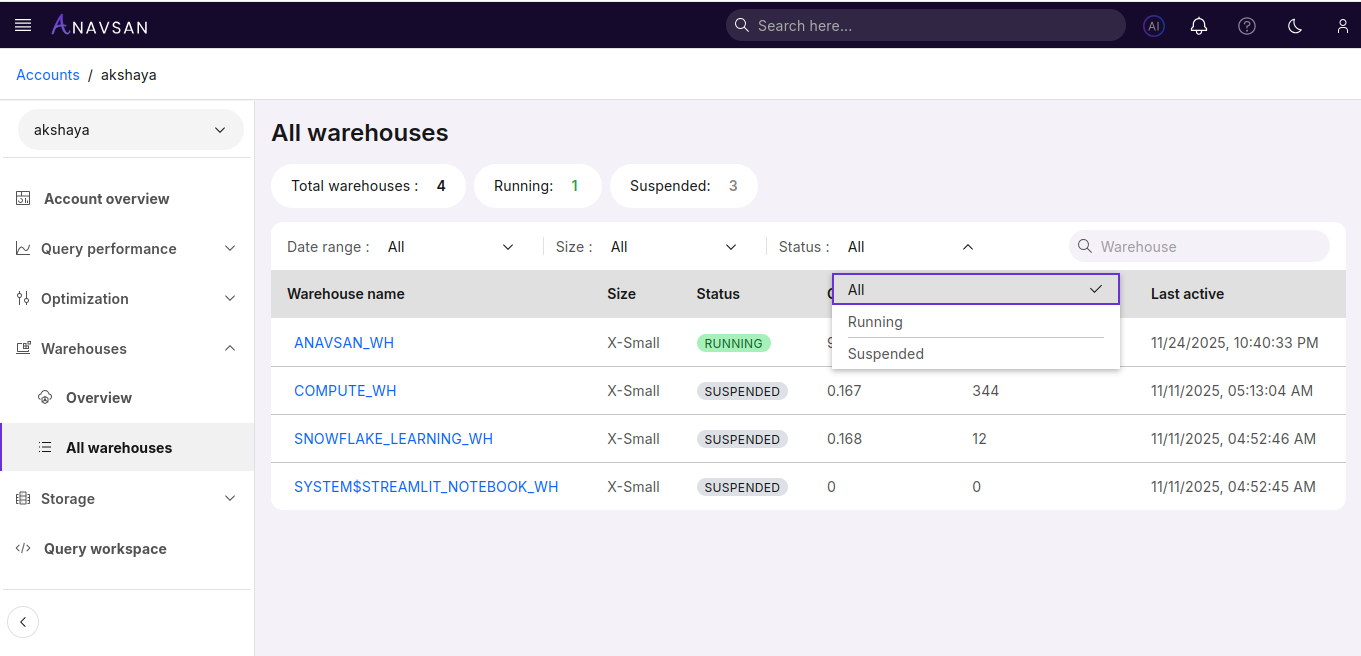
Task: Open the SNOWFLAKE_LEARNING_WH warehouse link
Action: tap(393, 439)
